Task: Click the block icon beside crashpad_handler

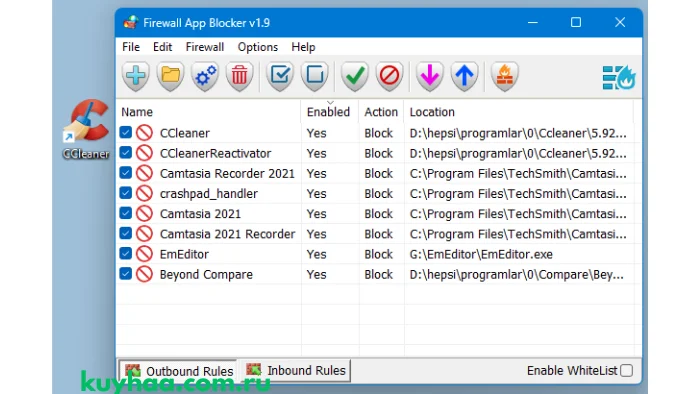Action: pos(144,193)
